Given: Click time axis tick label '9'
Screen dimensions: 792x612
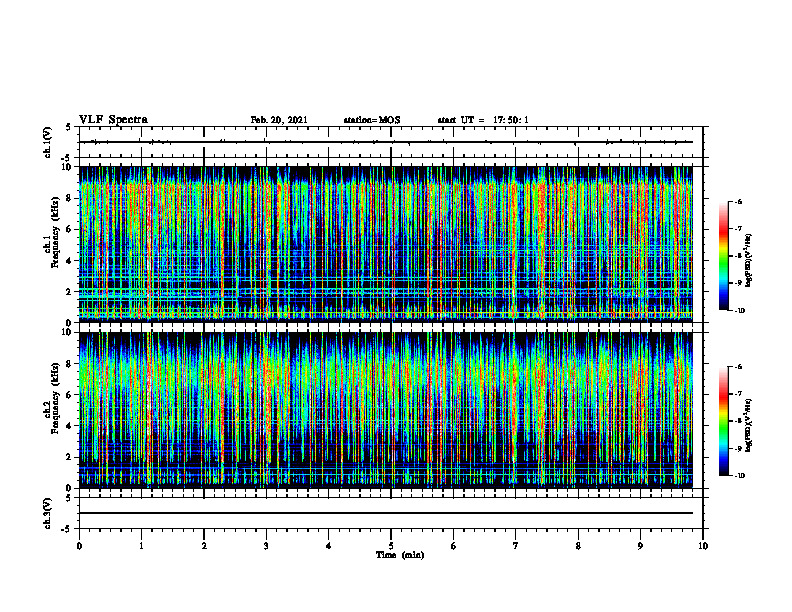Looking at the screenshot, I should (640, 546).
